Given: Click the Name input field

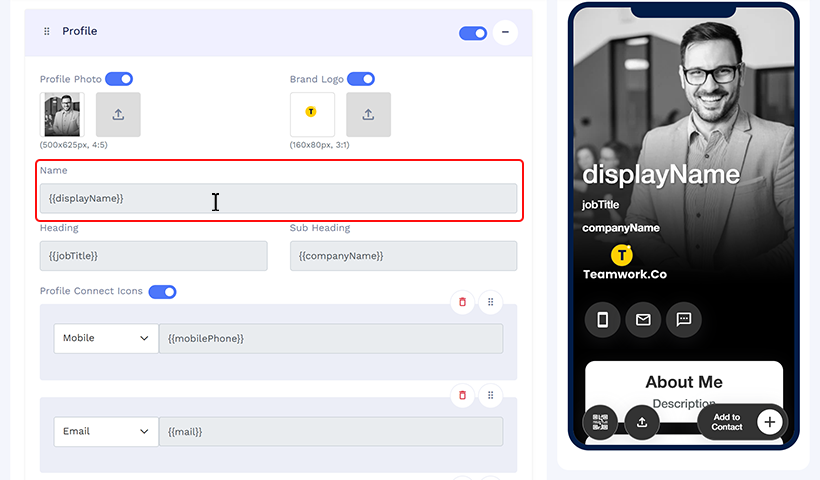Looking at the screenshot, I should coord(278,198).
